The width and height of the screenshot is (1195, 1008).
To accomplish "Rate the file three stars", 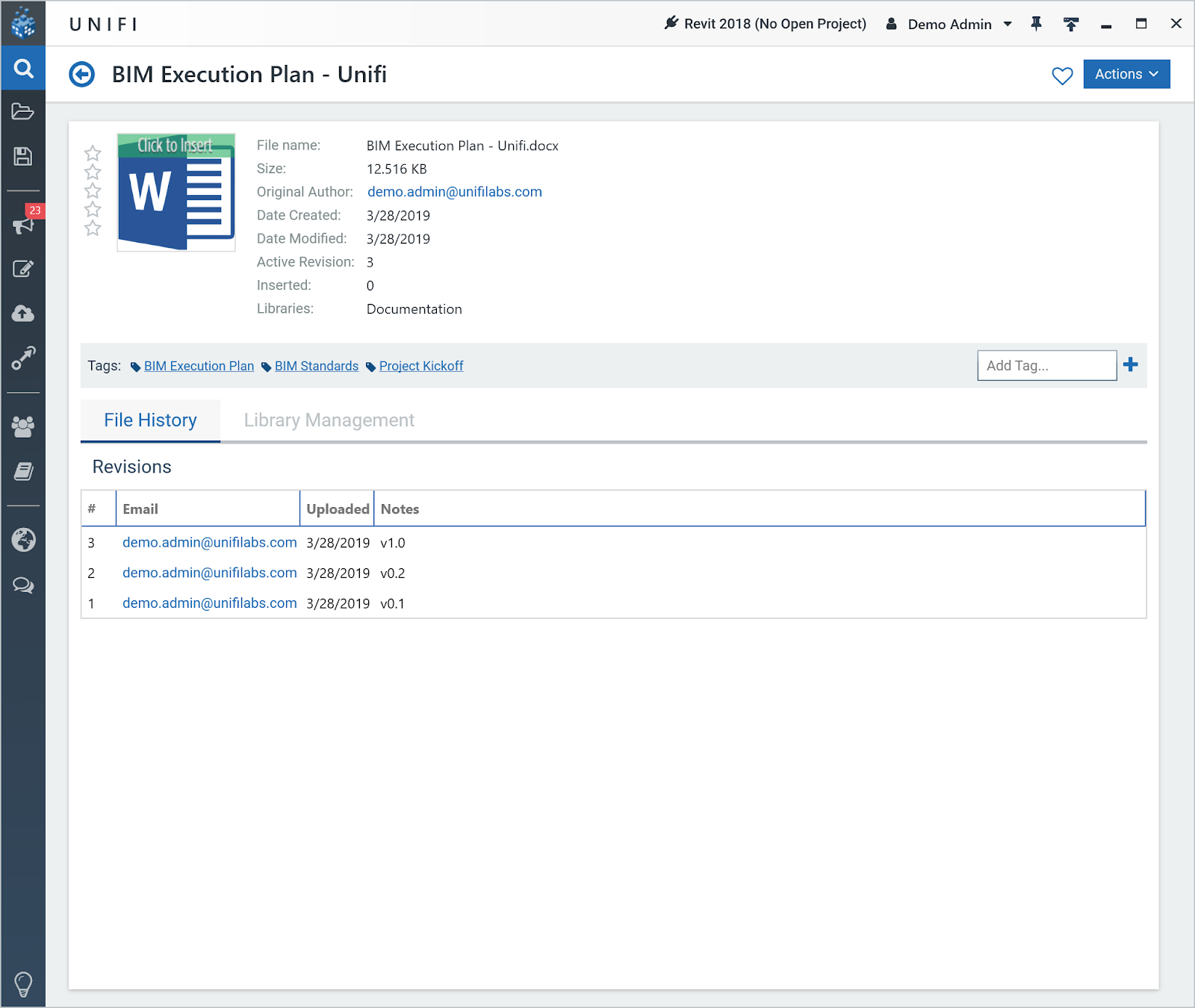I will click(93, 190).
